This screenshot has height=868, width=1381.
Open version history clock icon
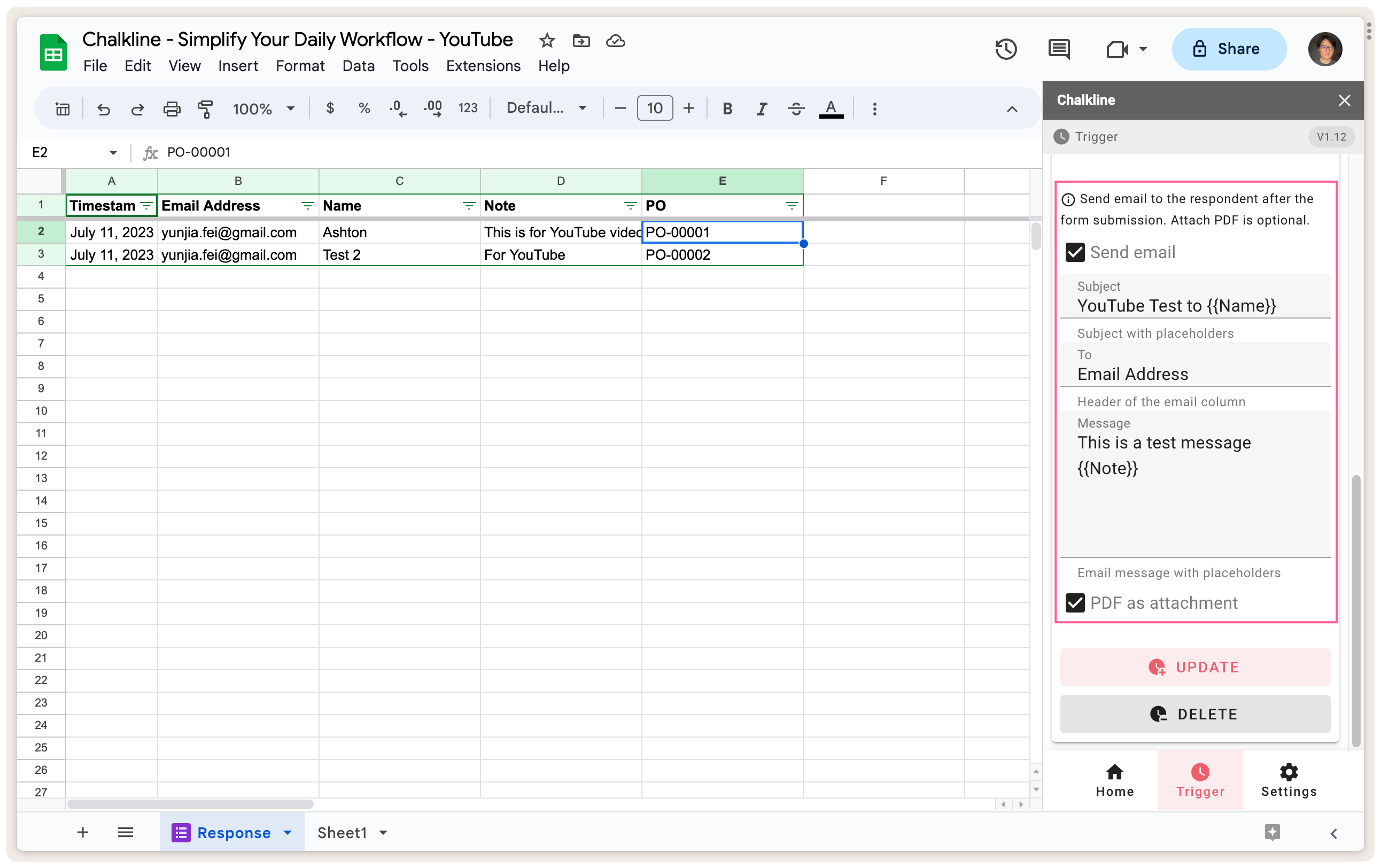pyautogui.click(x=1006, y=49)
